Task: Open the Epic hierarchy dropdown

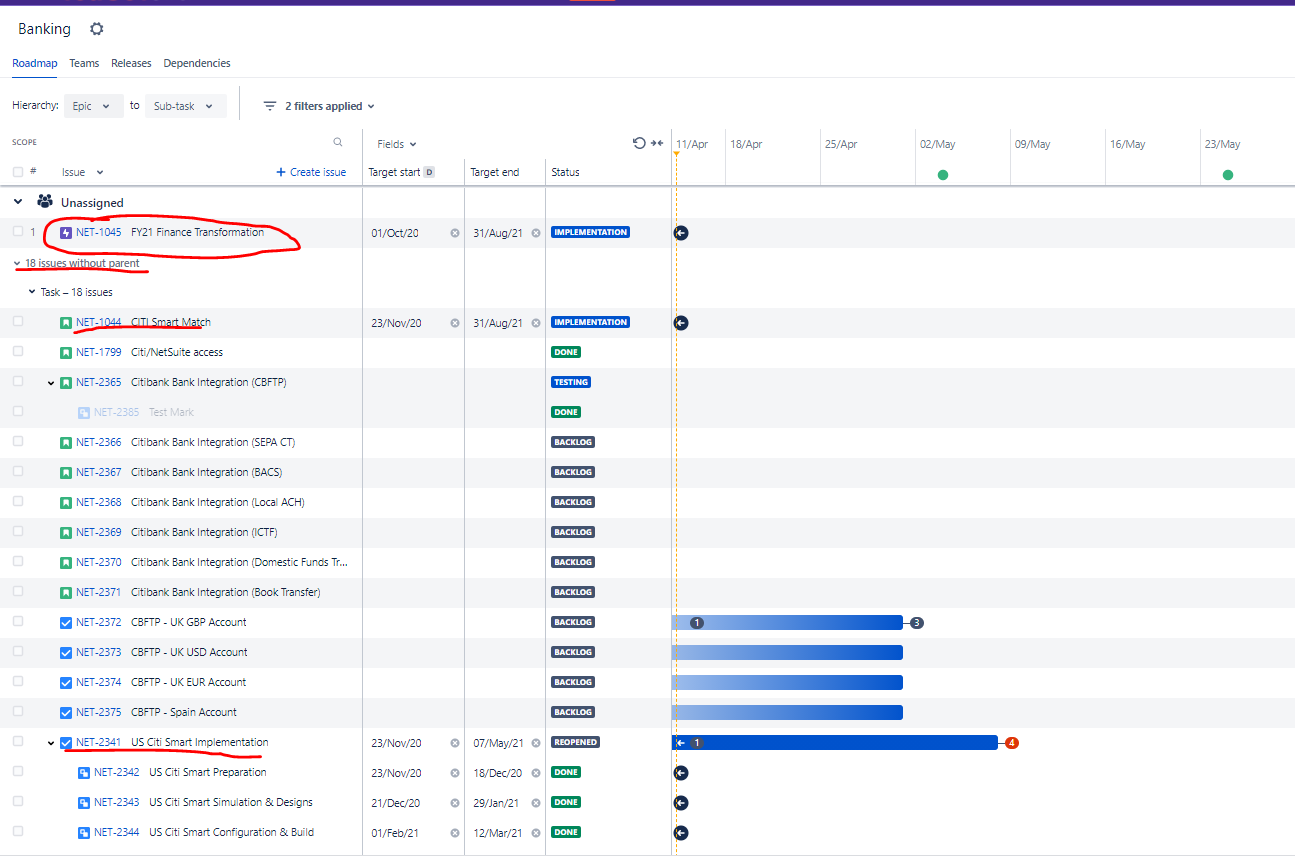Action: click(x=93, y=106)
